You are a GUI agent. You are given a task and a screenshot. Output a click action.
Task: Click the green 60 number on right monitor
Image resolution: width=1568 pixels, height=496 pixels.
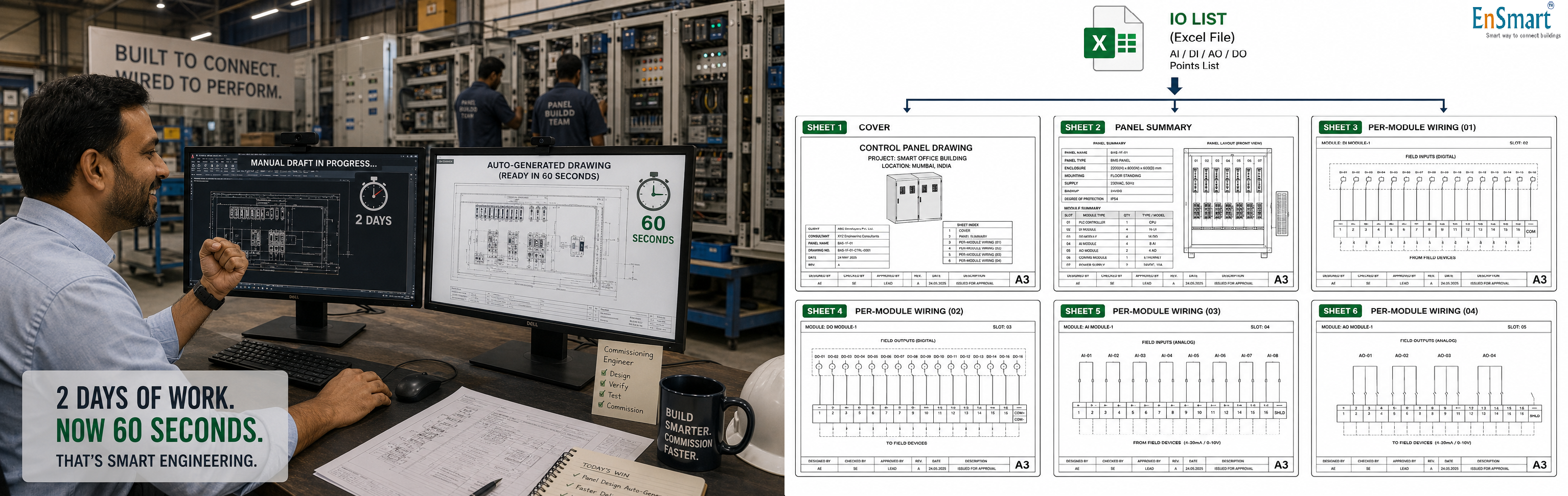(653, 223)
